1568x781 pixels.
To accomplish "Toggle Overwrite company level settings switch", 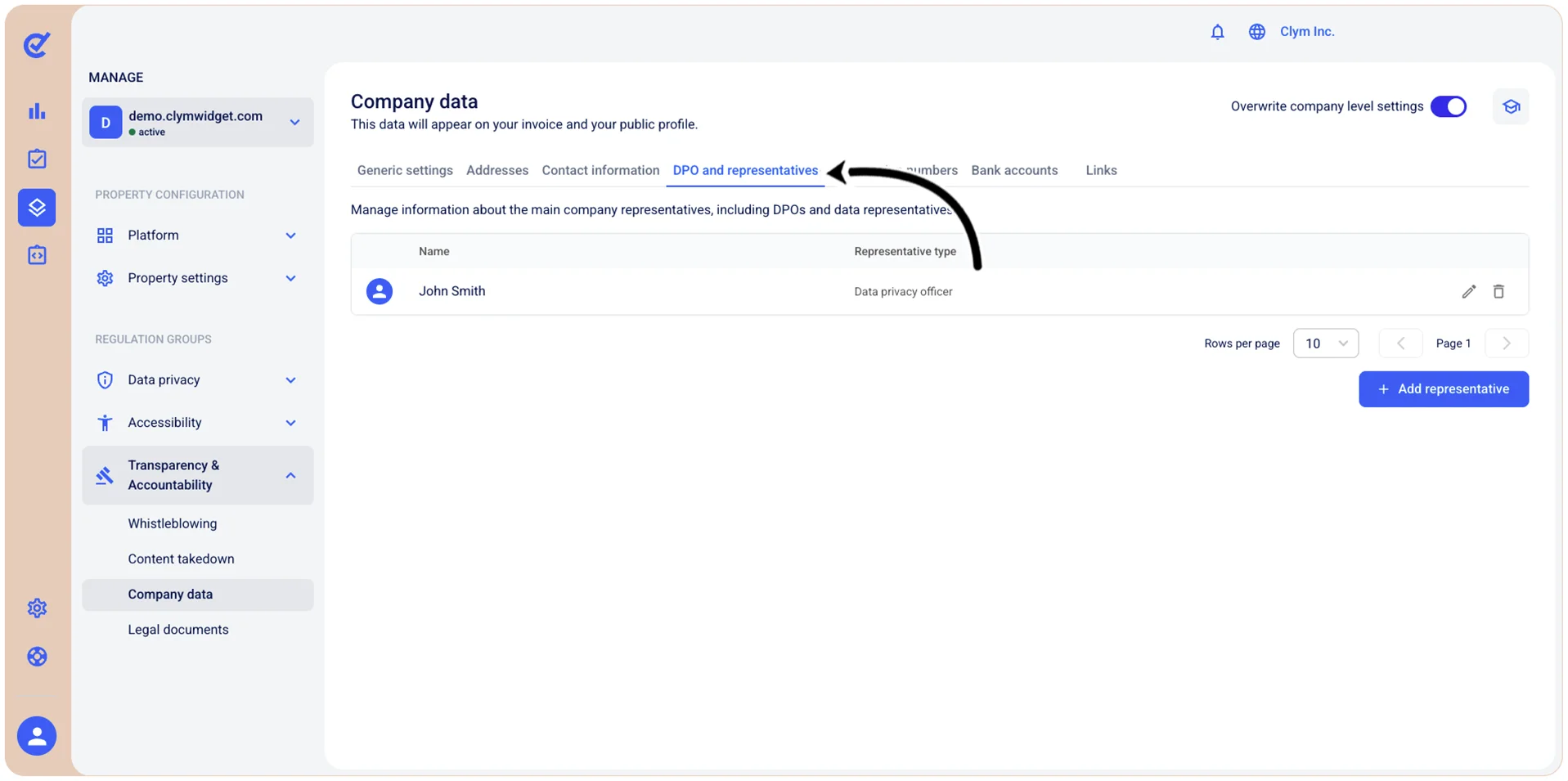I will point(1448,107).
